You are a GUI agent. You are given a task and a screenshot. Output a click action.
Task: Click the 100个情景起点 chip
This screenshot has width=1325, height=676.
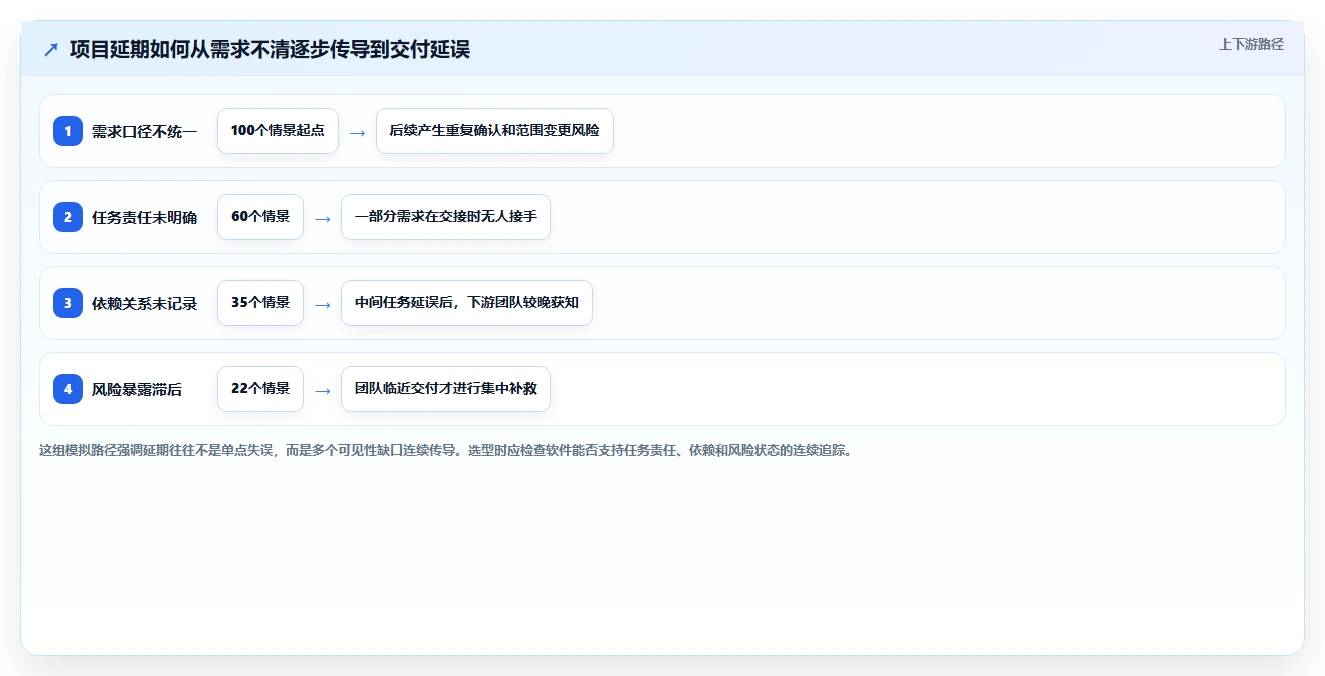click(278, 131)
